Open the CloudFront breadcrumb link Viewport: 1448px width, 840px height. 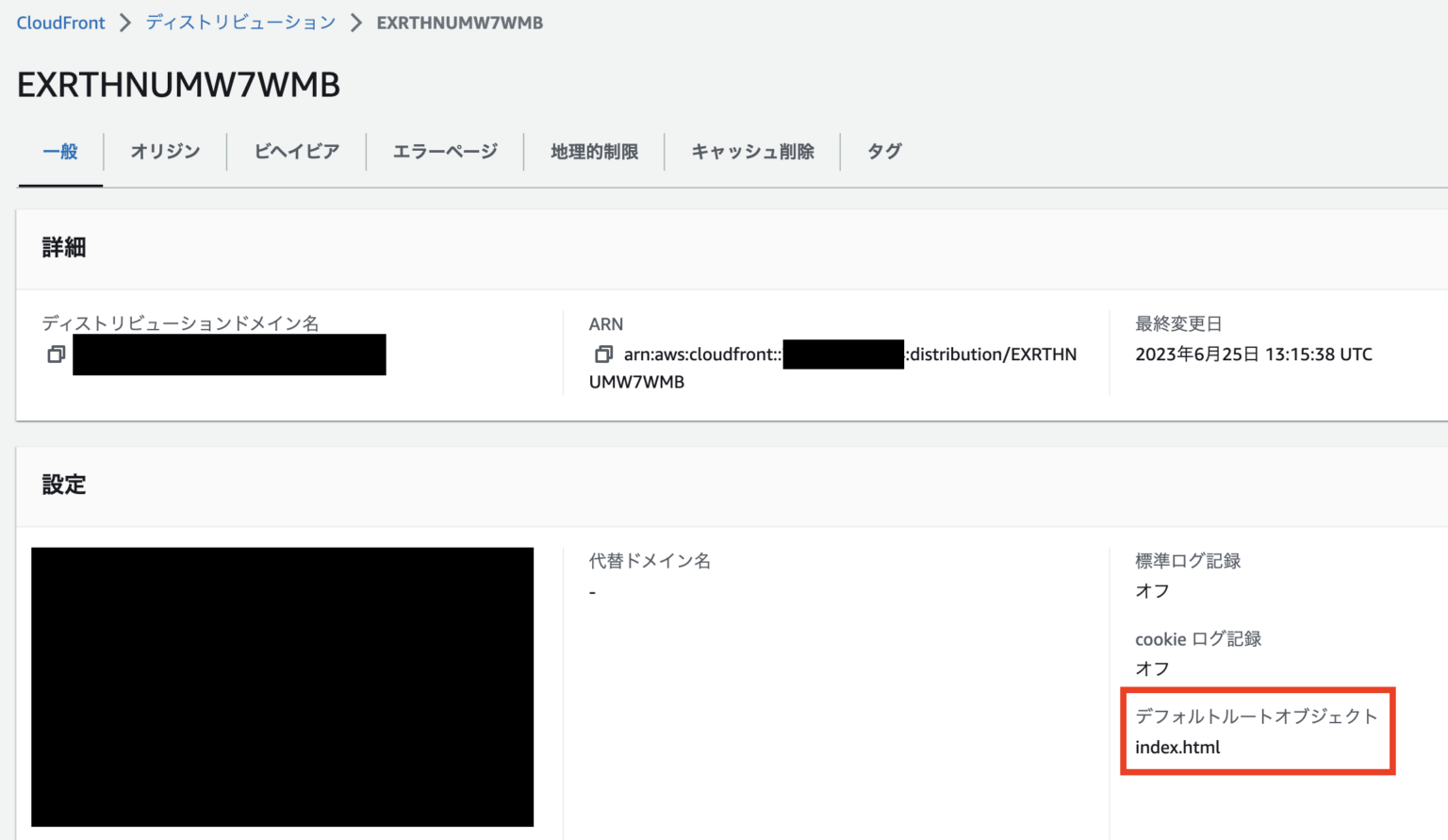(59, 22)
